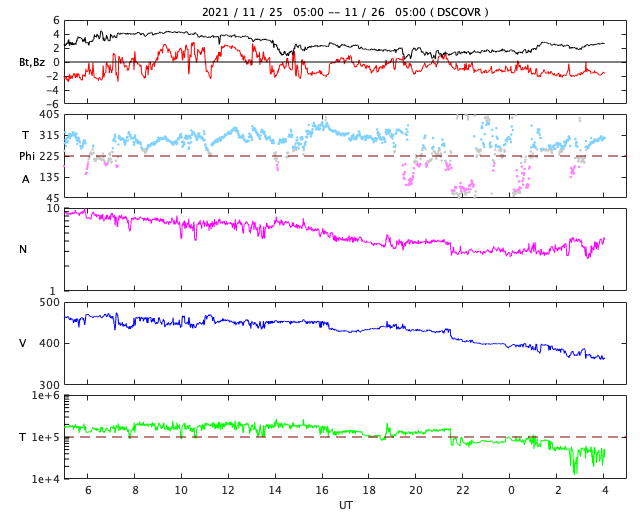Click the 405 tick in Phi panel
640x512 pixels.
point(49,115)
